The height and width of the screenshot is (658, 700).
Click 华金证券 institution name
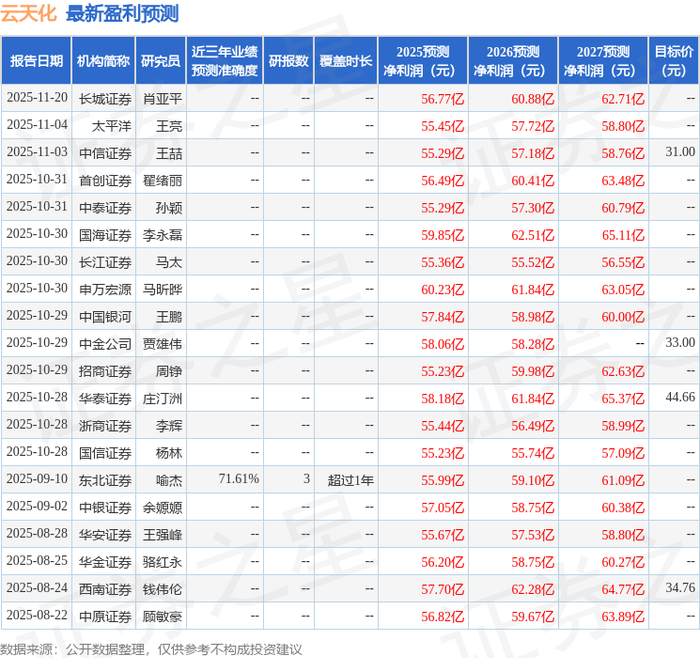(x=105, y=562)
